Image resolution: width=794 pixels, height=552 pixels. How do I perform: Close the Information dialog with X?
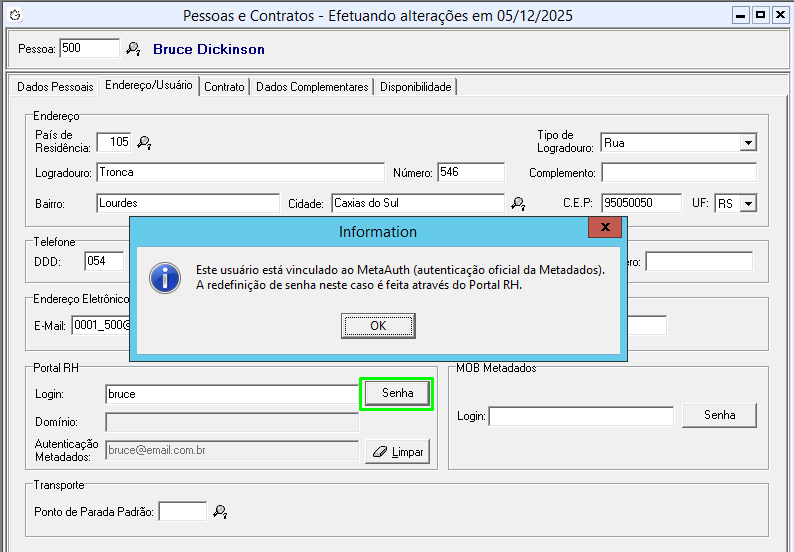point(604,230)
